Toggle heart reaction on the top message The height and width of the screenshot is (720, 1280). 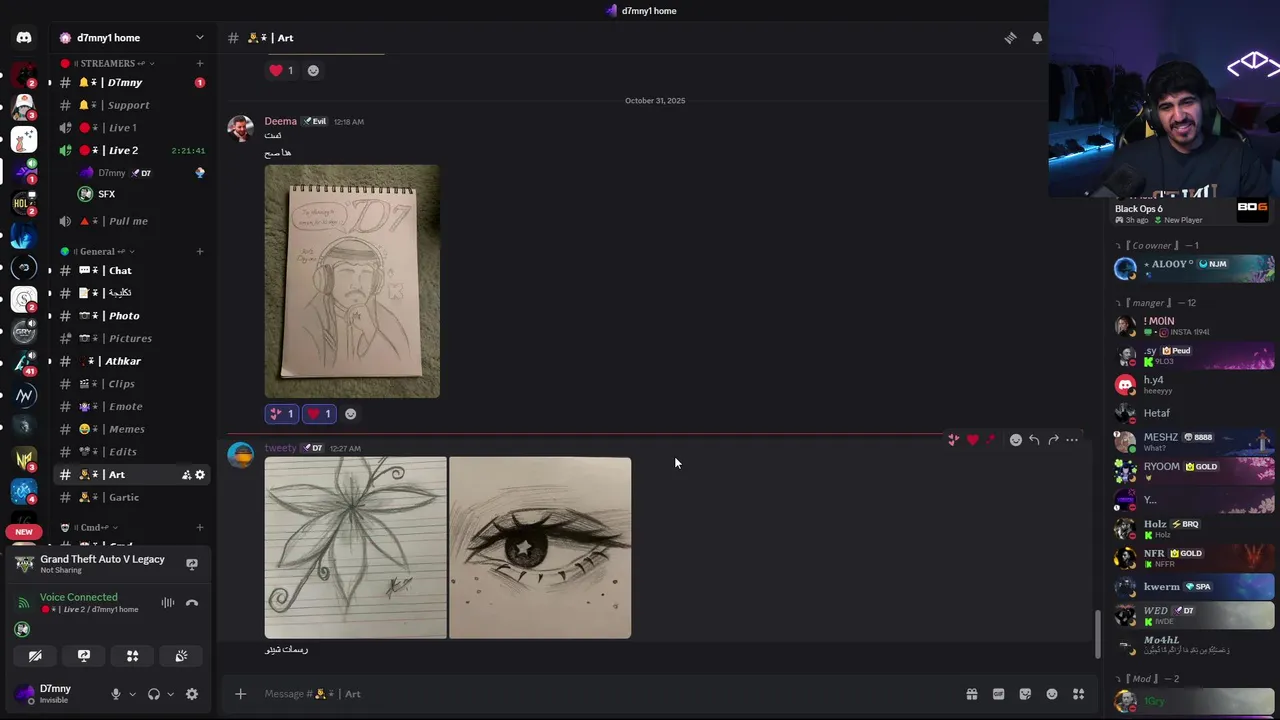click(x=281, y=70)
